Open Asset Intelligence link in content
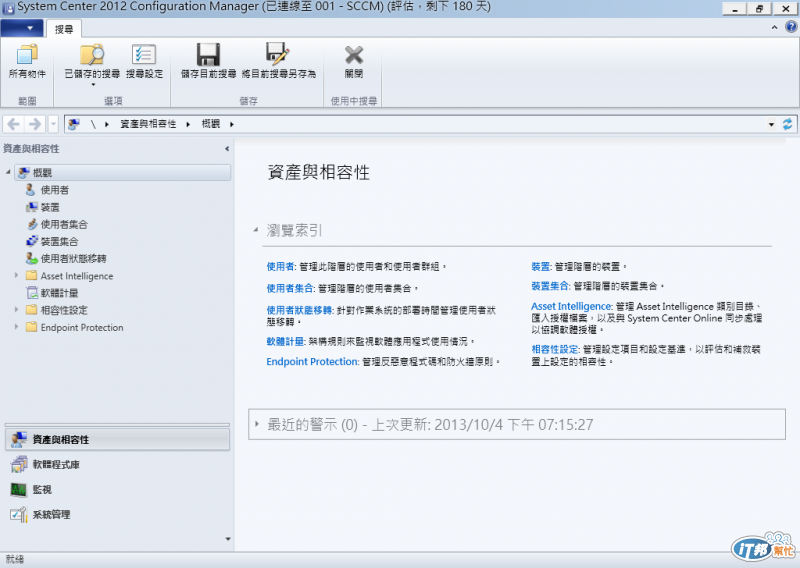800x568 pixels. [571, 307]
